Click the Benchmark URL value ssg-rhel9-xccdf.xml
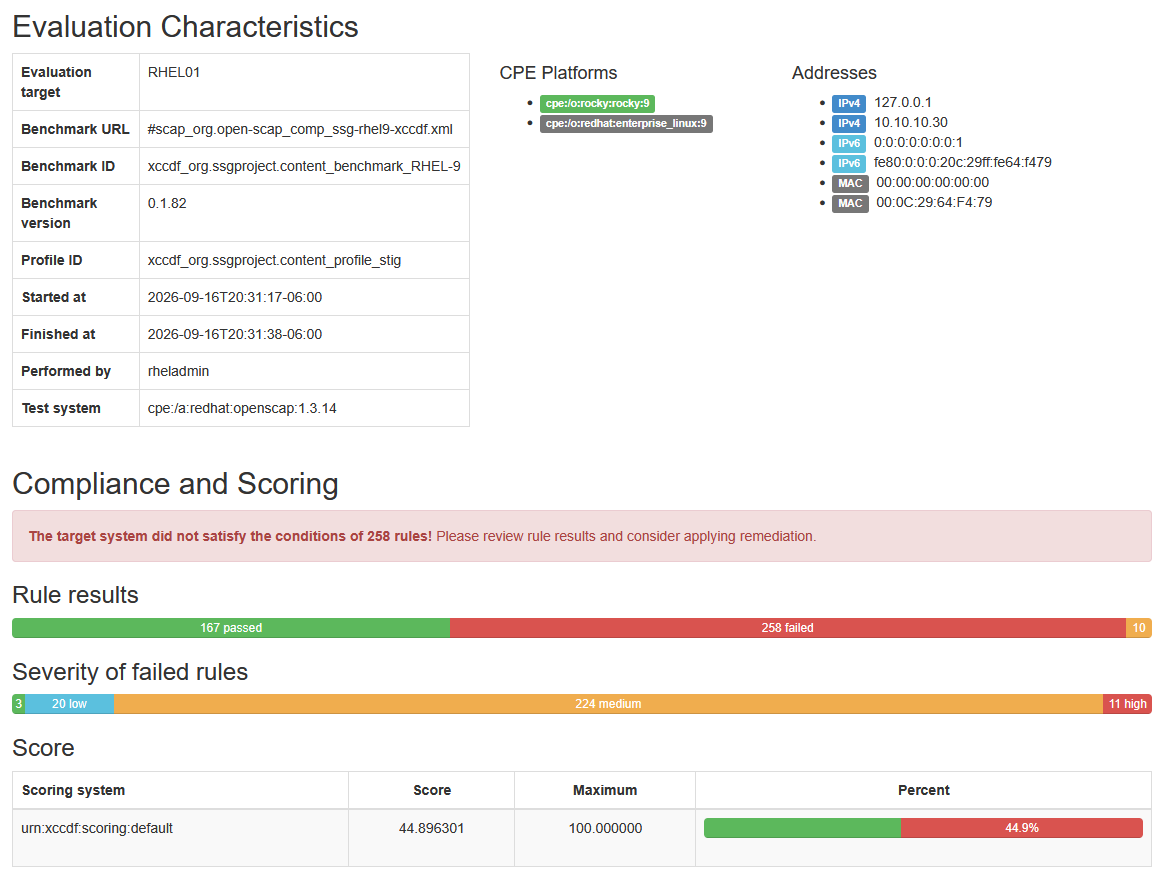This screenshot has height=881, width=1172. pos(300,129)
